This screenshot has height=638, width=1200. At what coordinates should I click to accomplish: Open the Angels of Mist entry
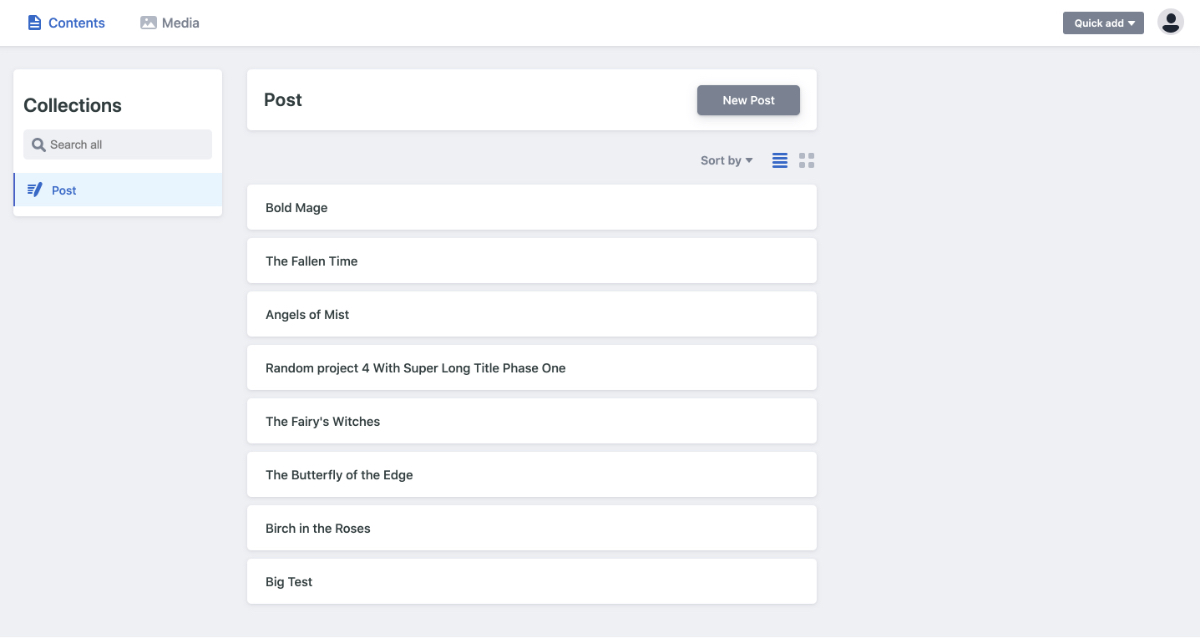[531, 314]
